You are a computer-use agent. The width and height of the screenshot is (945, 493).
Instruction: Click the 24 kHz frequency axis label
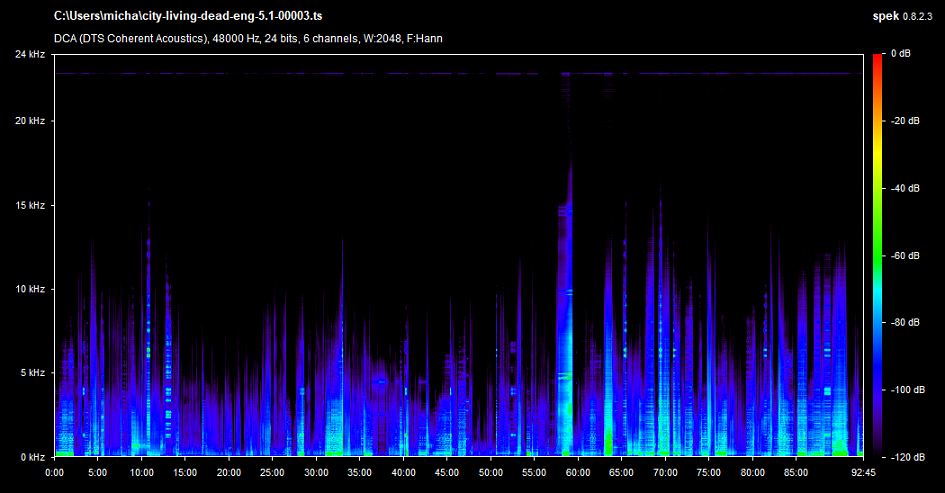(x=30, y=53)
